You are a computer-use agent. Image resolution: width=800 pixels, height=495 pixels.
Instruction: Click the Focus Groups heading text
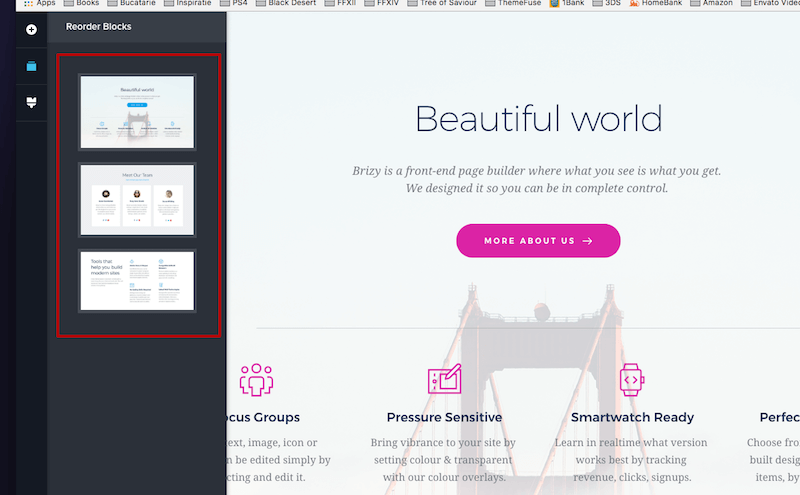coord(263,417)
